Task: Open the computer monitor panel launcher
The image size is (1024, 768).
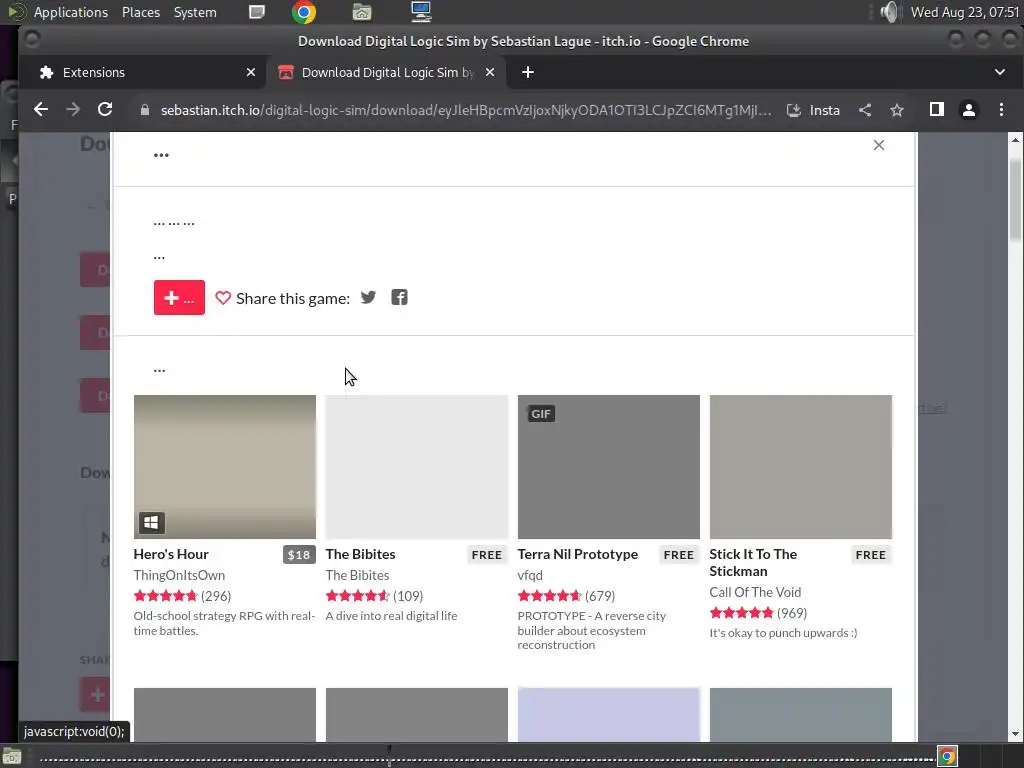Action: (421, 12)
